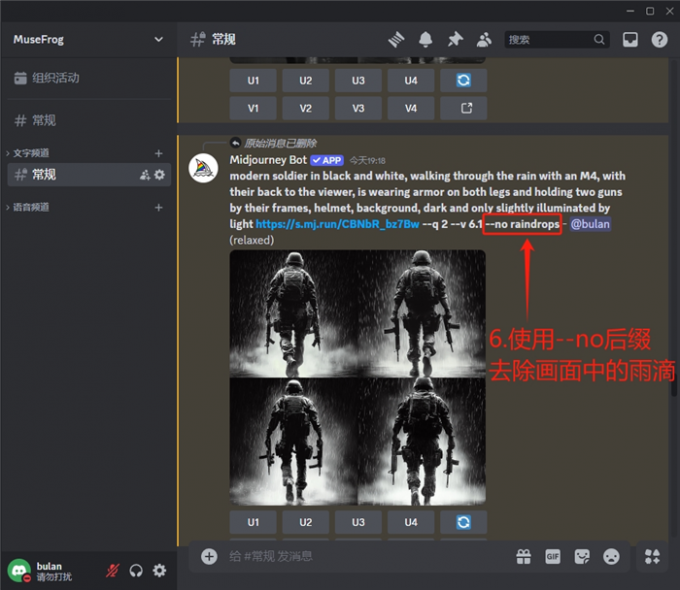This screenshot has height=590, width=680.
Task: Open the GIF picker
Action: [552, 556]
